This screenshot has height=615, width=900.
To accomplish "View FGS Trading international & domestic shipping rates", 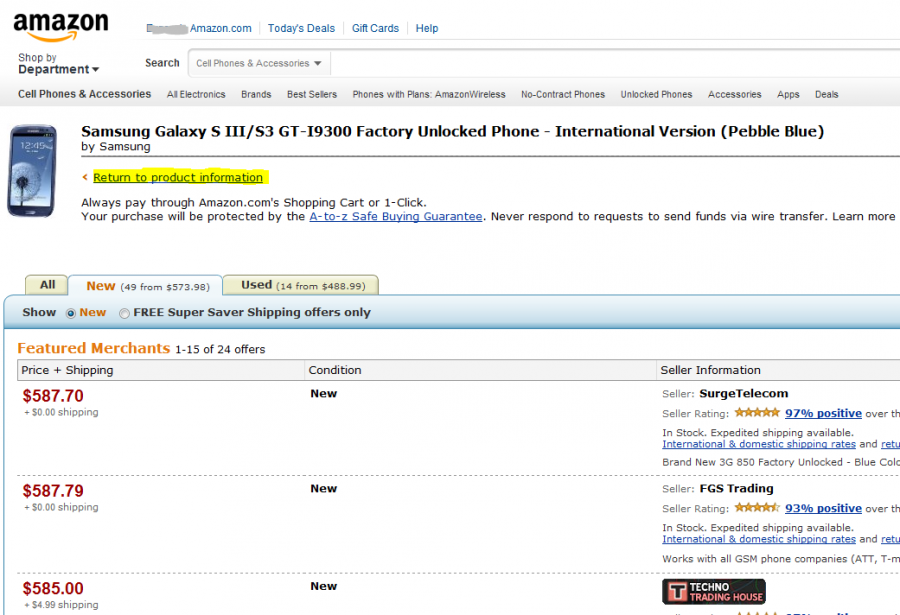I will (759, 539).
